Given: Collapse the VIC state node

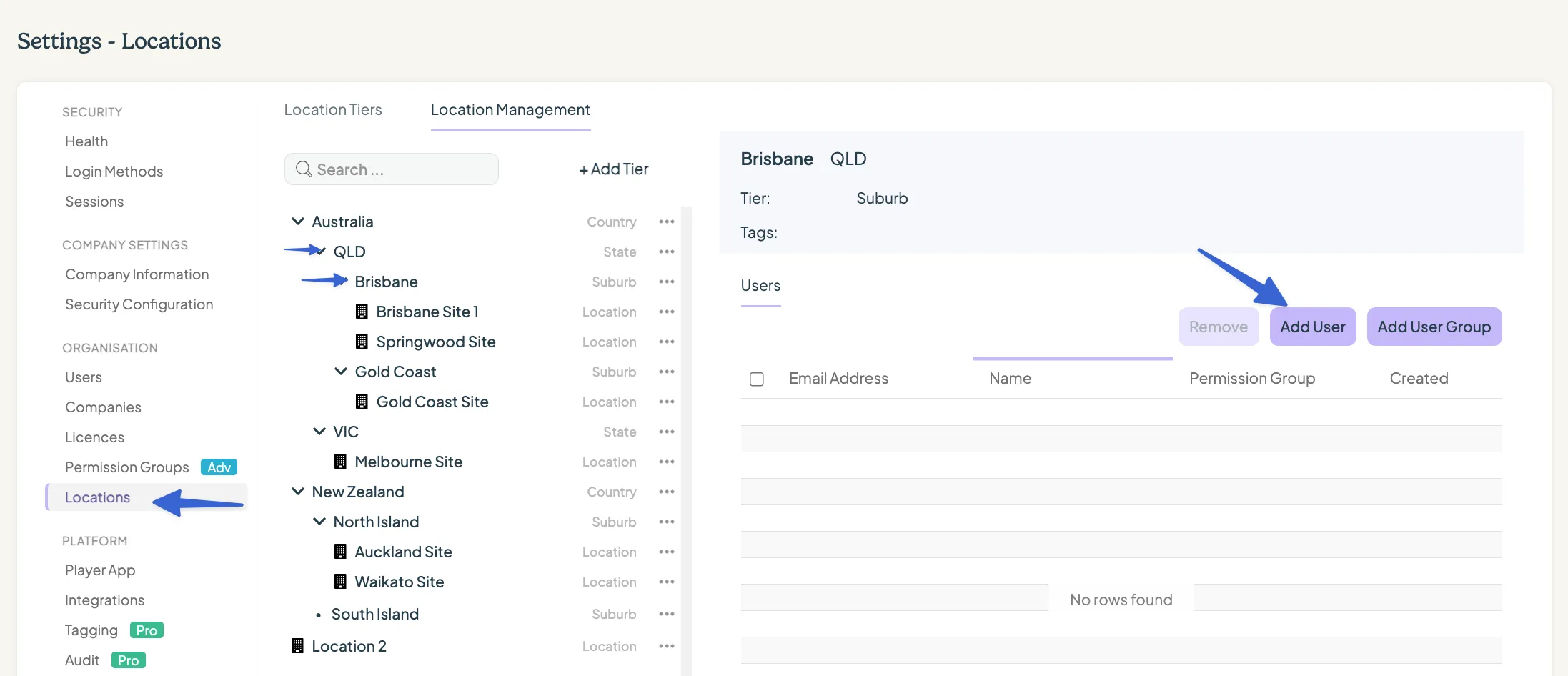Looking at the screenshot, I should tap(319, 431).
